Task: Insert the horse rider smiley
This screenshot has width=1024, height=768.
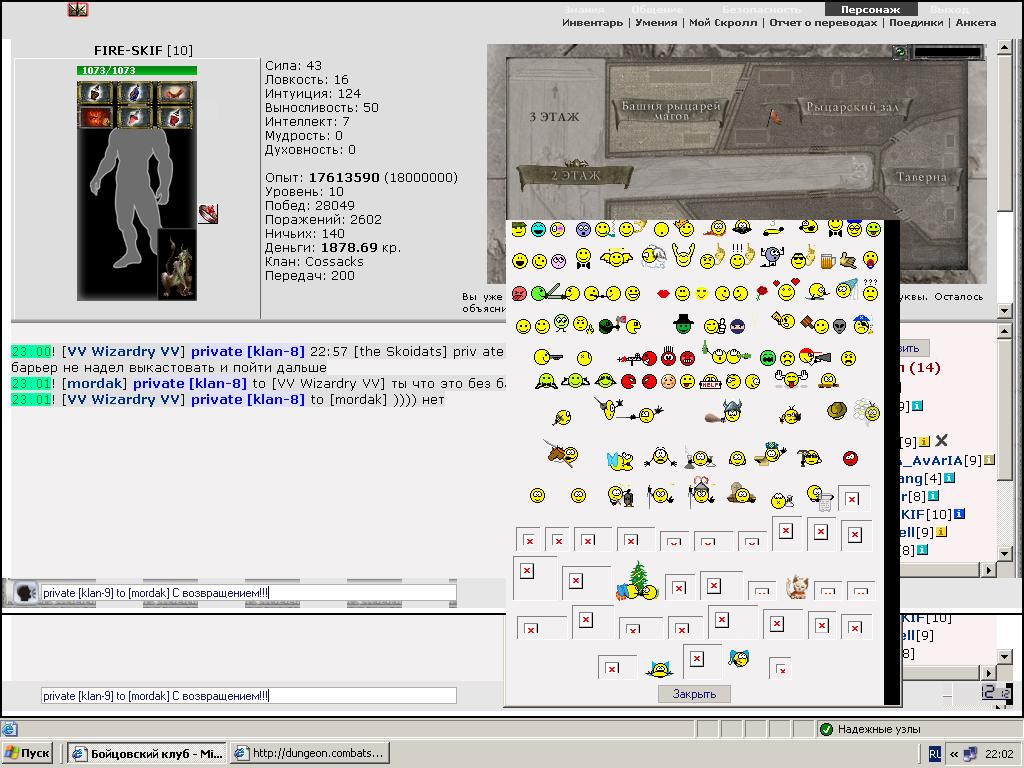Action: pyautogui.click(x=562, y=453)
